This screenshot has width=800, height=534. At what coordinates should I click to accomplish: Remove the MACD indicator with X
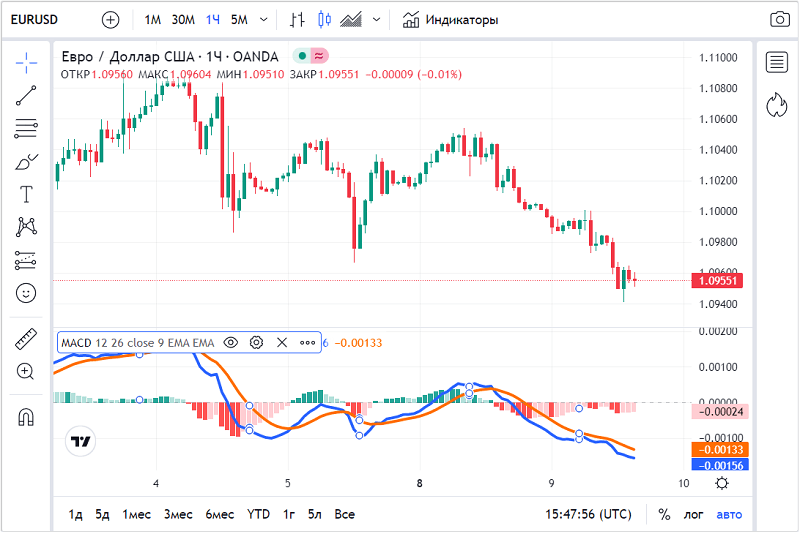point(282,343)
